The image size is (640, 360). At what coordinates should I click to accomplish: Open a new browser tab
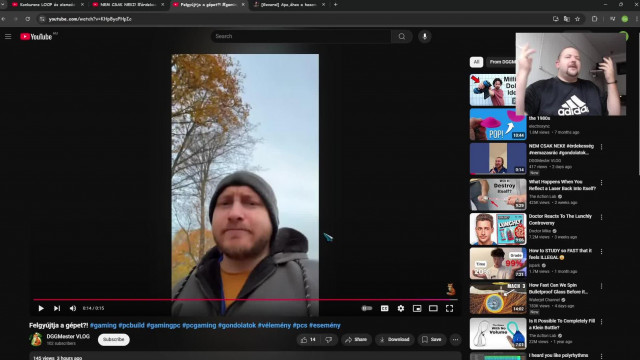[x=336, y=4]
